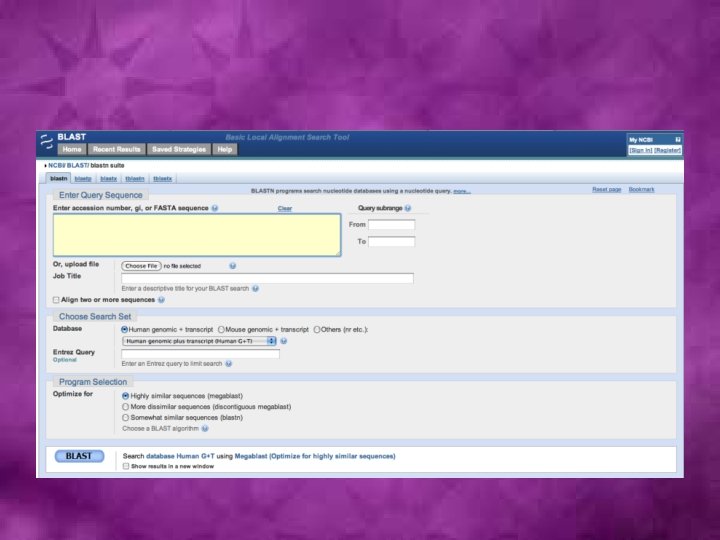Viewport: 720px width, 540px height.
Task: Open help for FASTA sequence entry
Action: (215, 208)
